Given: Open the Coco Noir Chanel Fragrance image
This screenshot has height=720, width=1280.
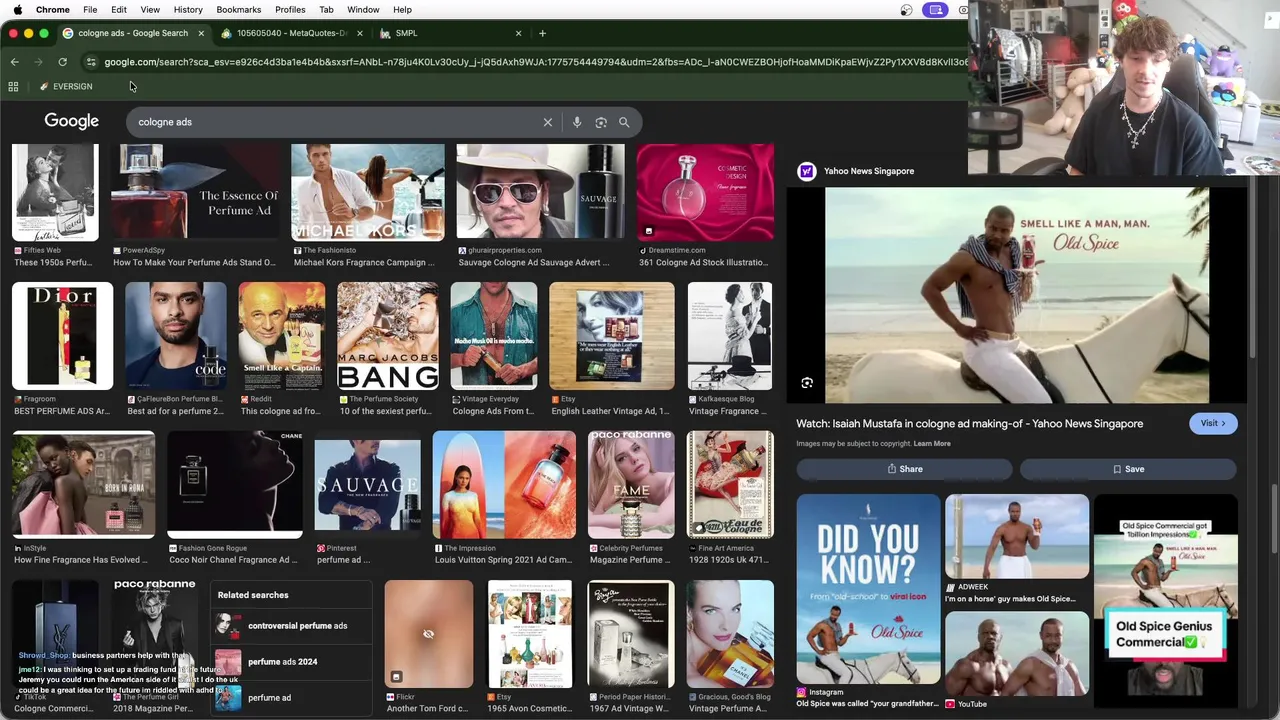Looking at the screenshot, I should click(234, 485).
